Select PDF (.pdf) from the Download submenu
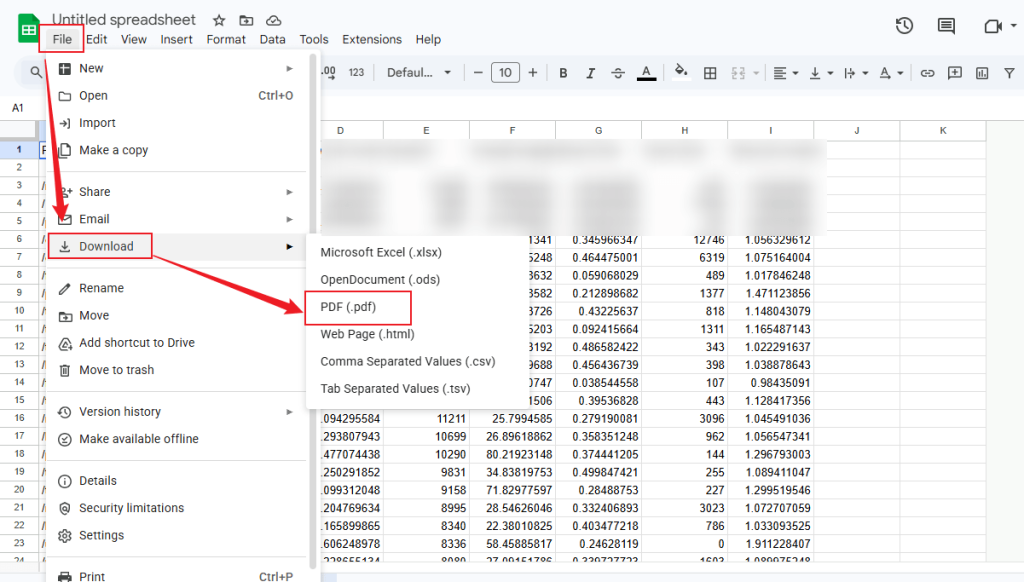This screenshot has height=582, width=1024. point(347,307)
